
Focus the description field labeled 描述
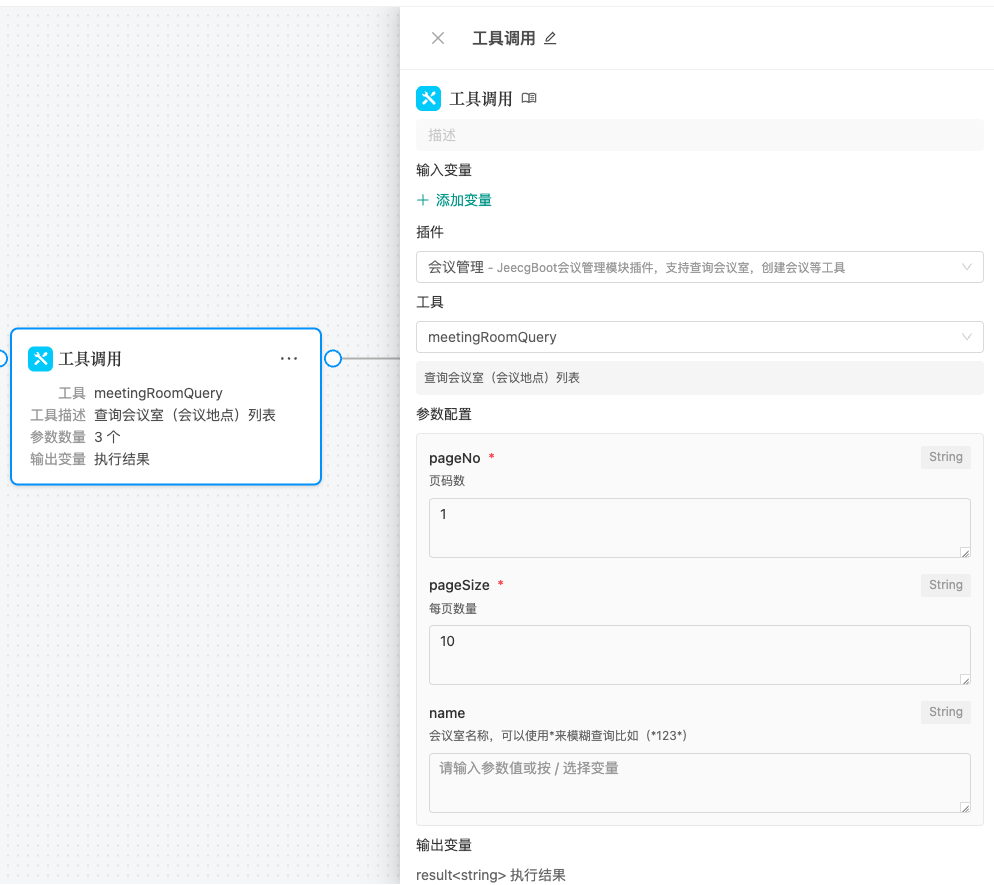(699, 135)
